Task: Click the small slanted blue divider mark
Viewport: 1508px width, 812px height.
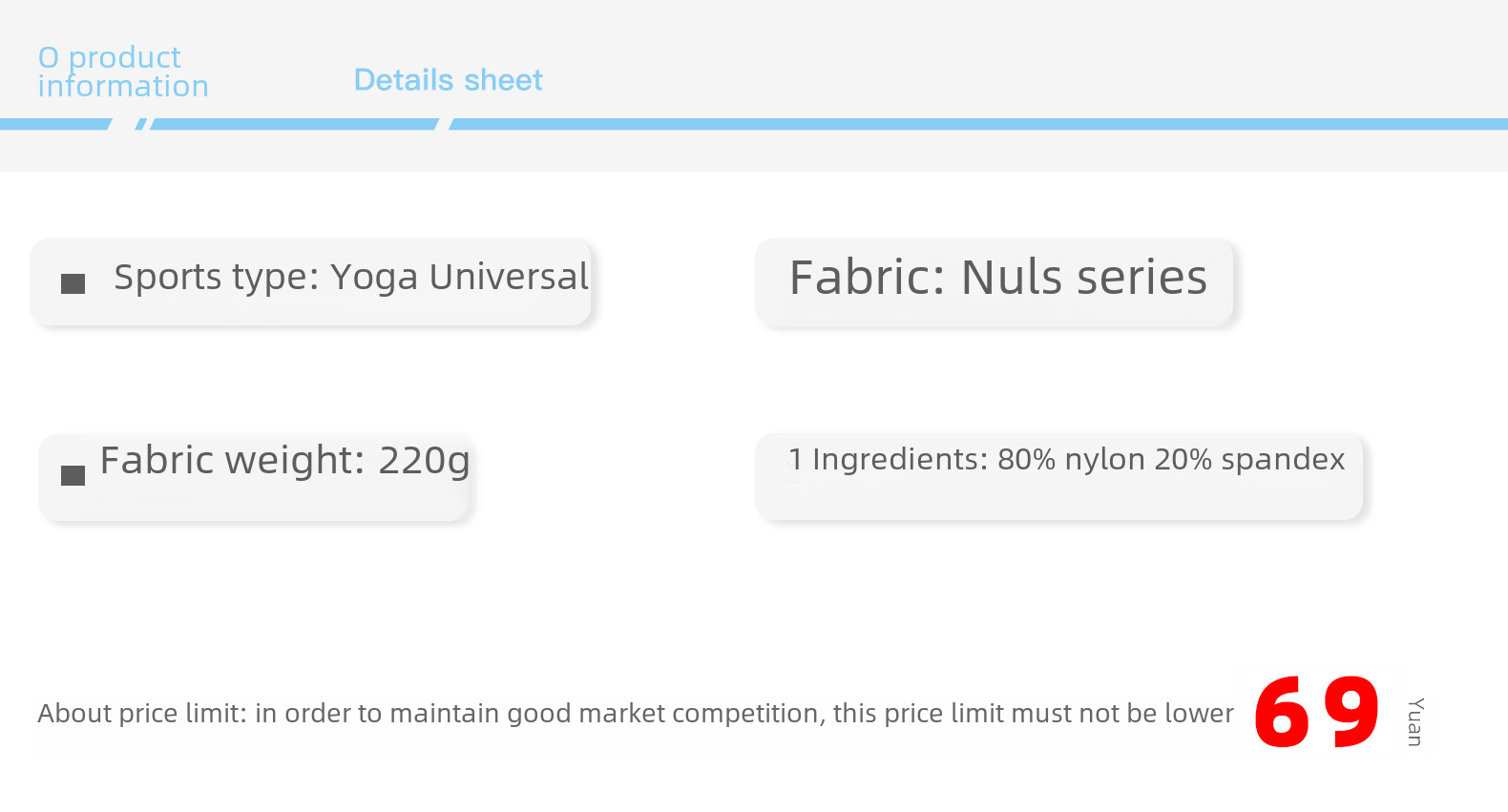Action: click(x=140, y=124)
